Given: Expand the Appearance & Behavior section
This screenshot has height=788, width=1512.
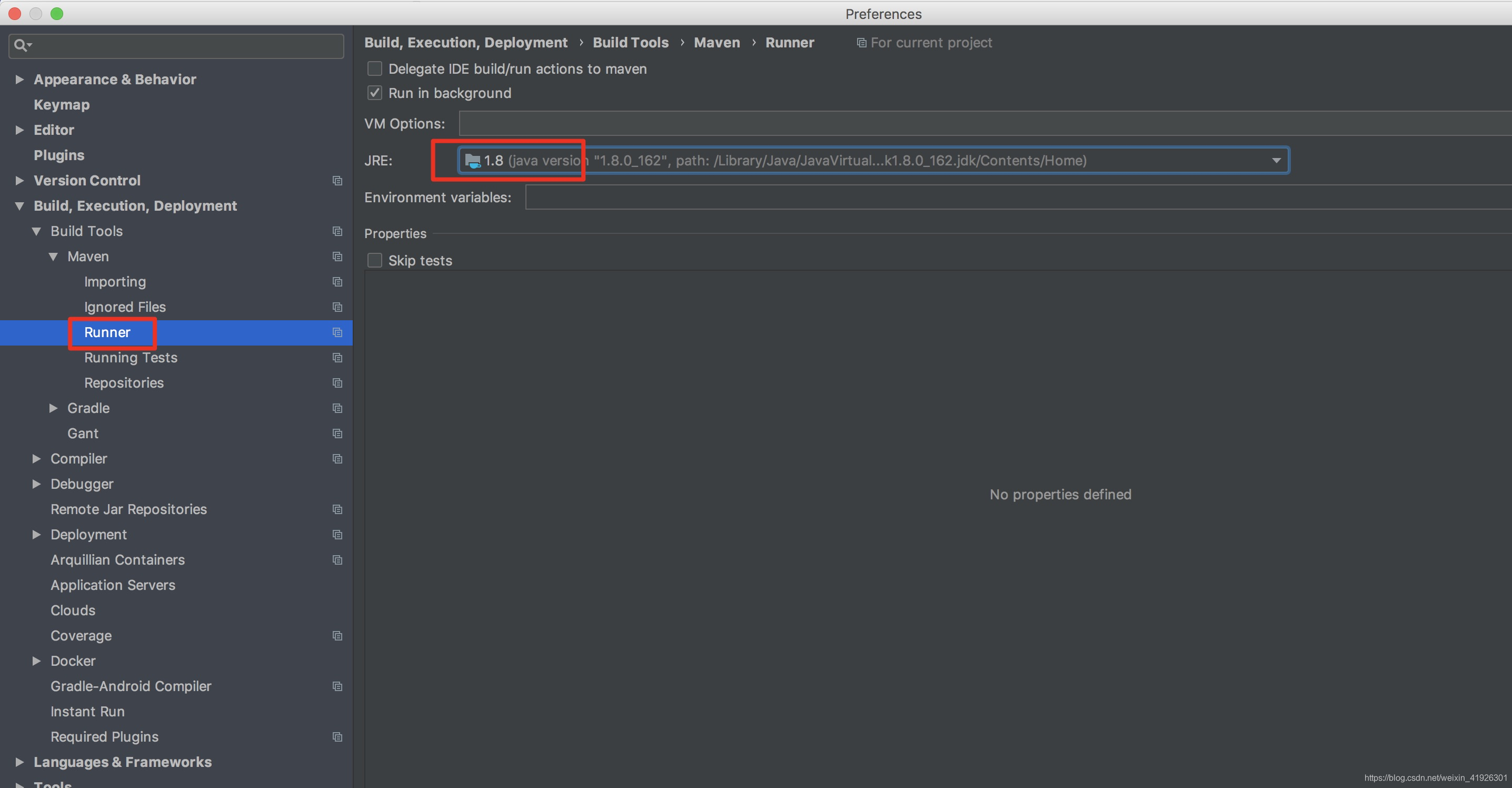Looking at the screenshot, I should click(19, 79).
